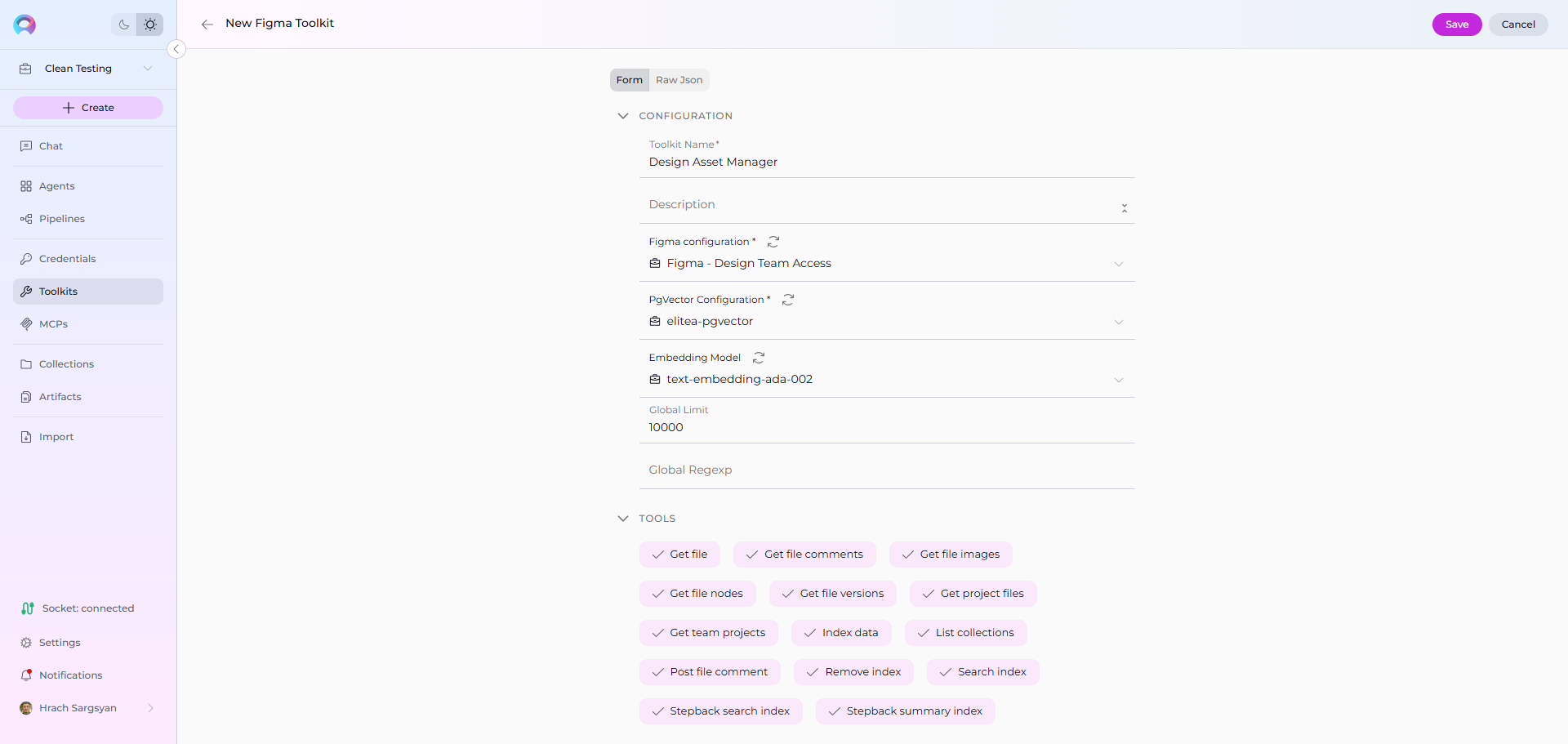Refresh PgVector Configuration options

[x=788, y=300]
